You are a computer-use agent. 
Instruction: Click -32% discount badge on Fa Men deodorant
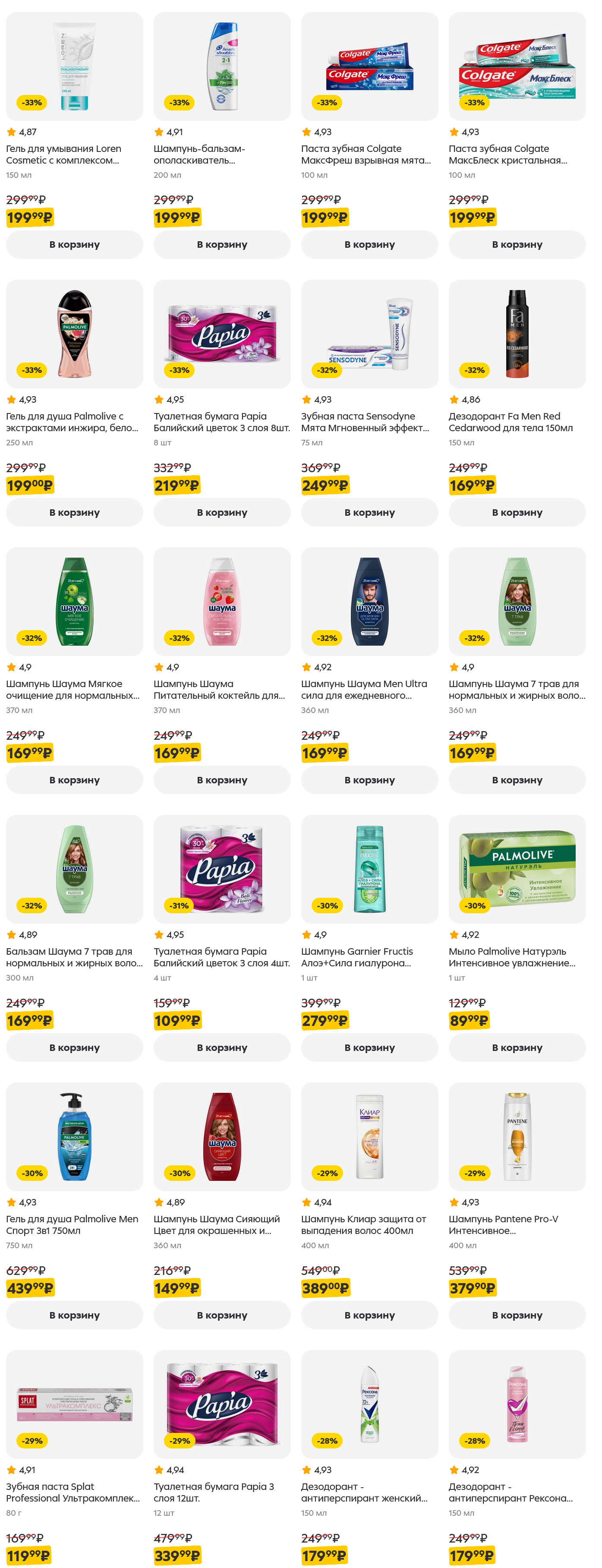tap(475, 370)
